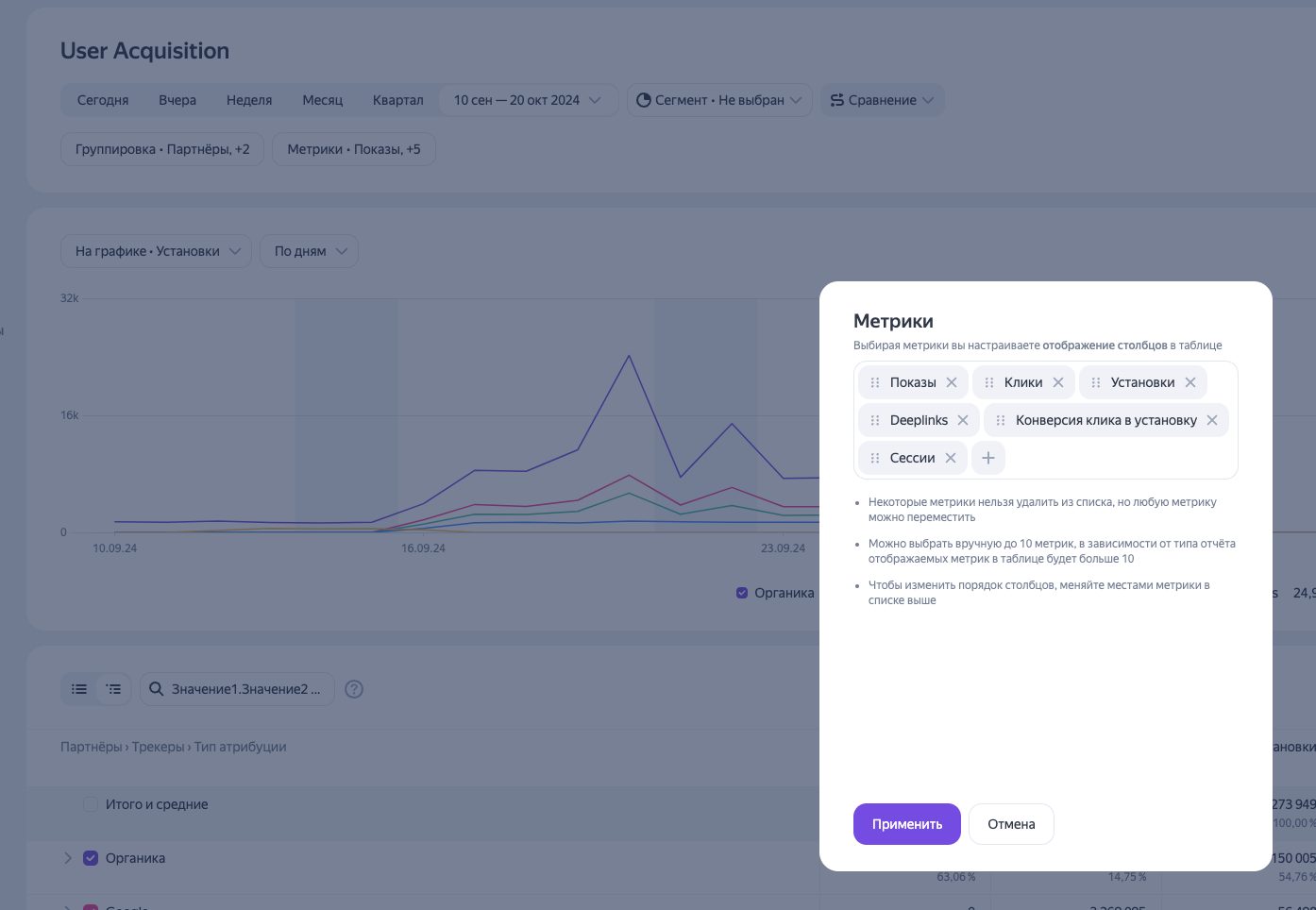The width and height of the screenshot is (1316, 910).
Task: Click the Отмена button
Action: point(1011,824)
